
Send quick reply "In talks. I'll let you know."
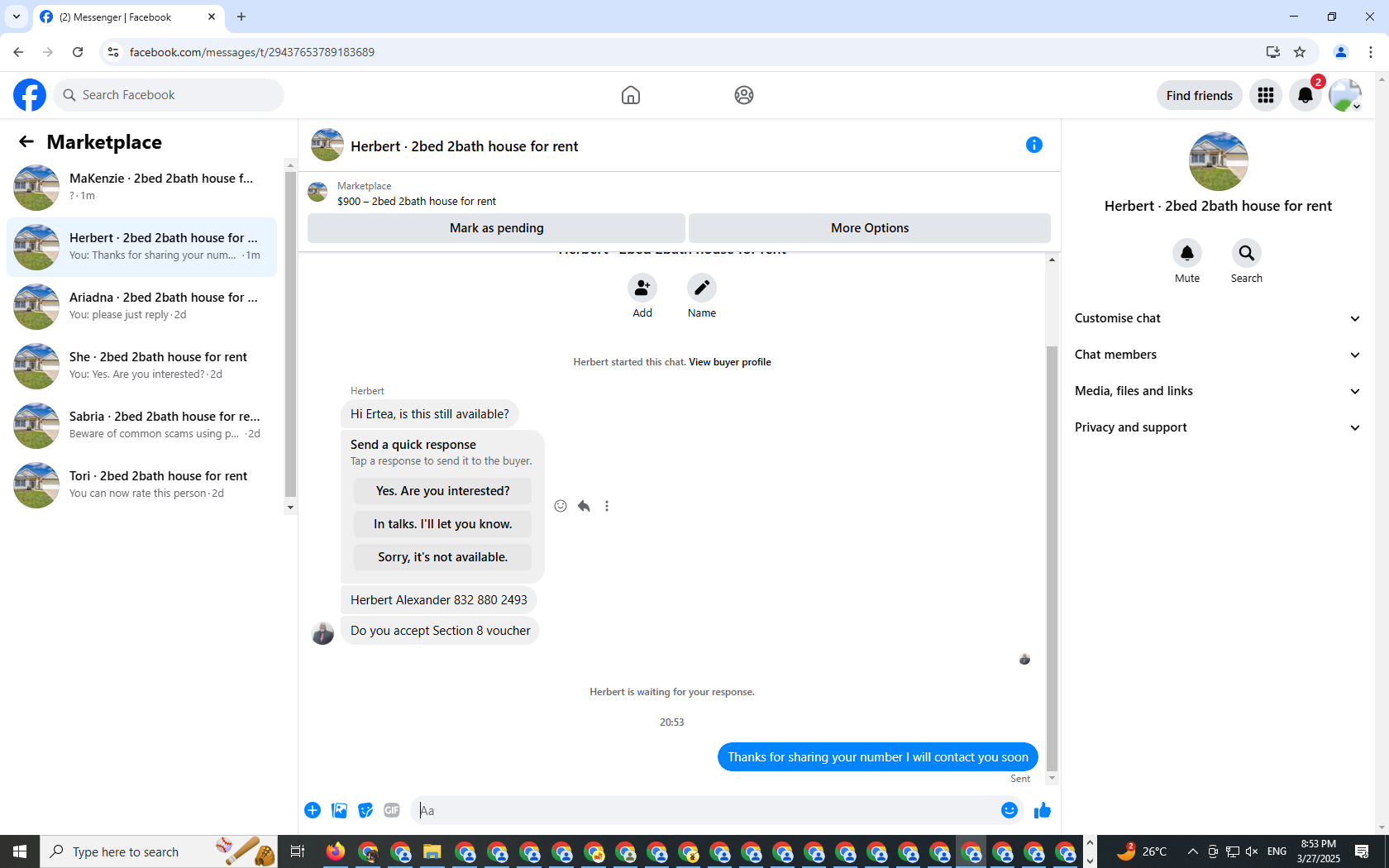tap(442, 524)
